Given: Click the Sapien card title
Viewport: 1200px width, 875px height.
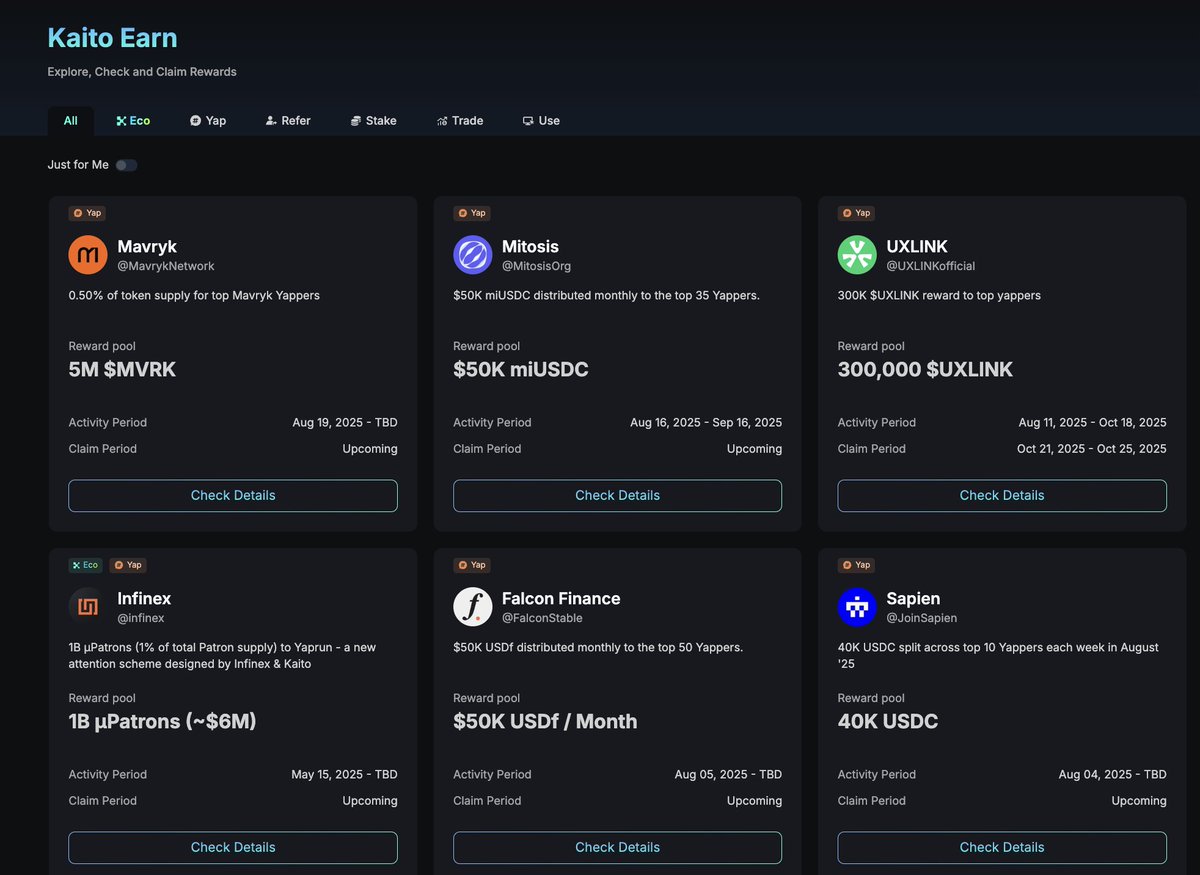Looking at the screenshot, I should click(x=913, y=599).
